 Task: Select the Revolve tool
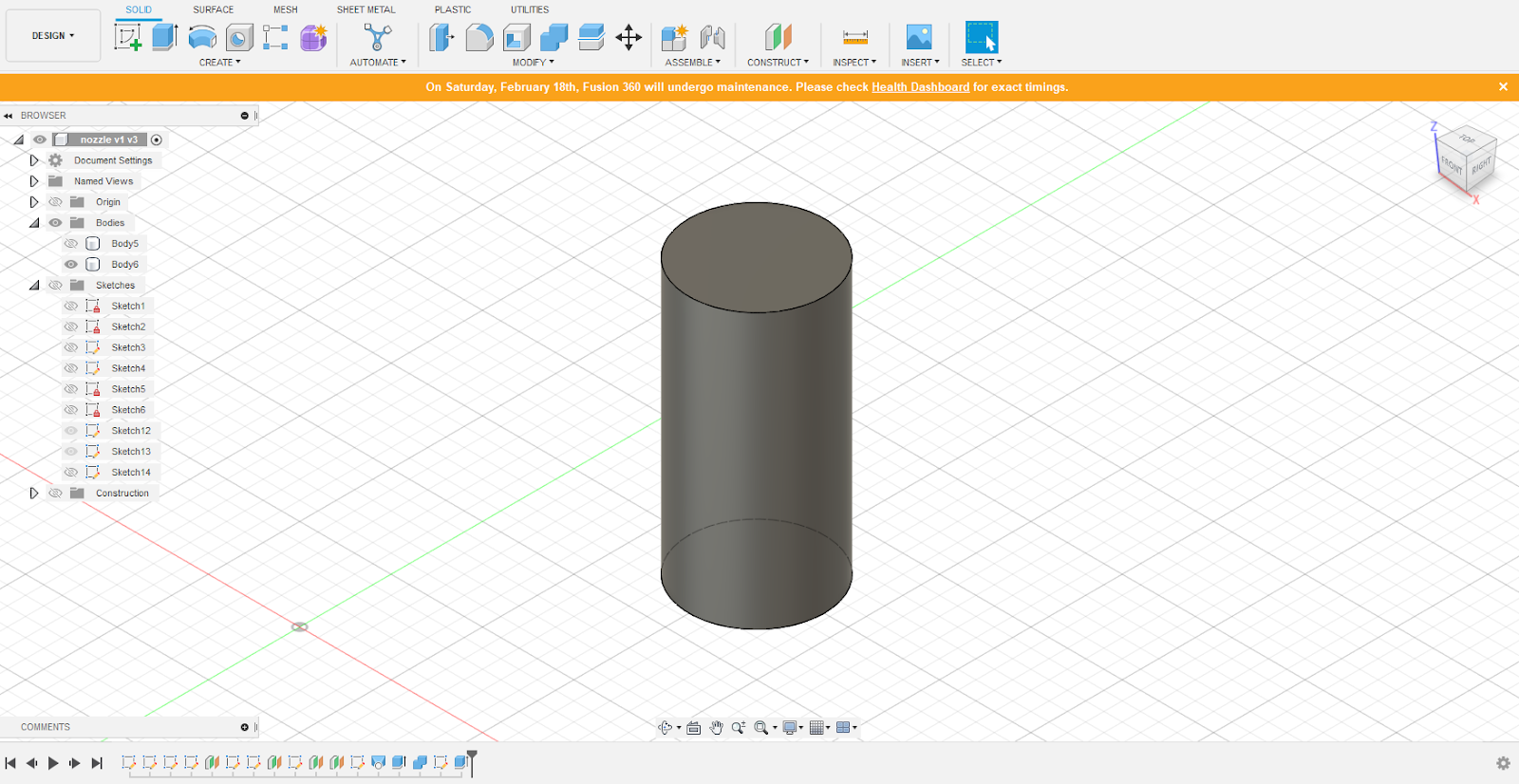pos(202,37)
